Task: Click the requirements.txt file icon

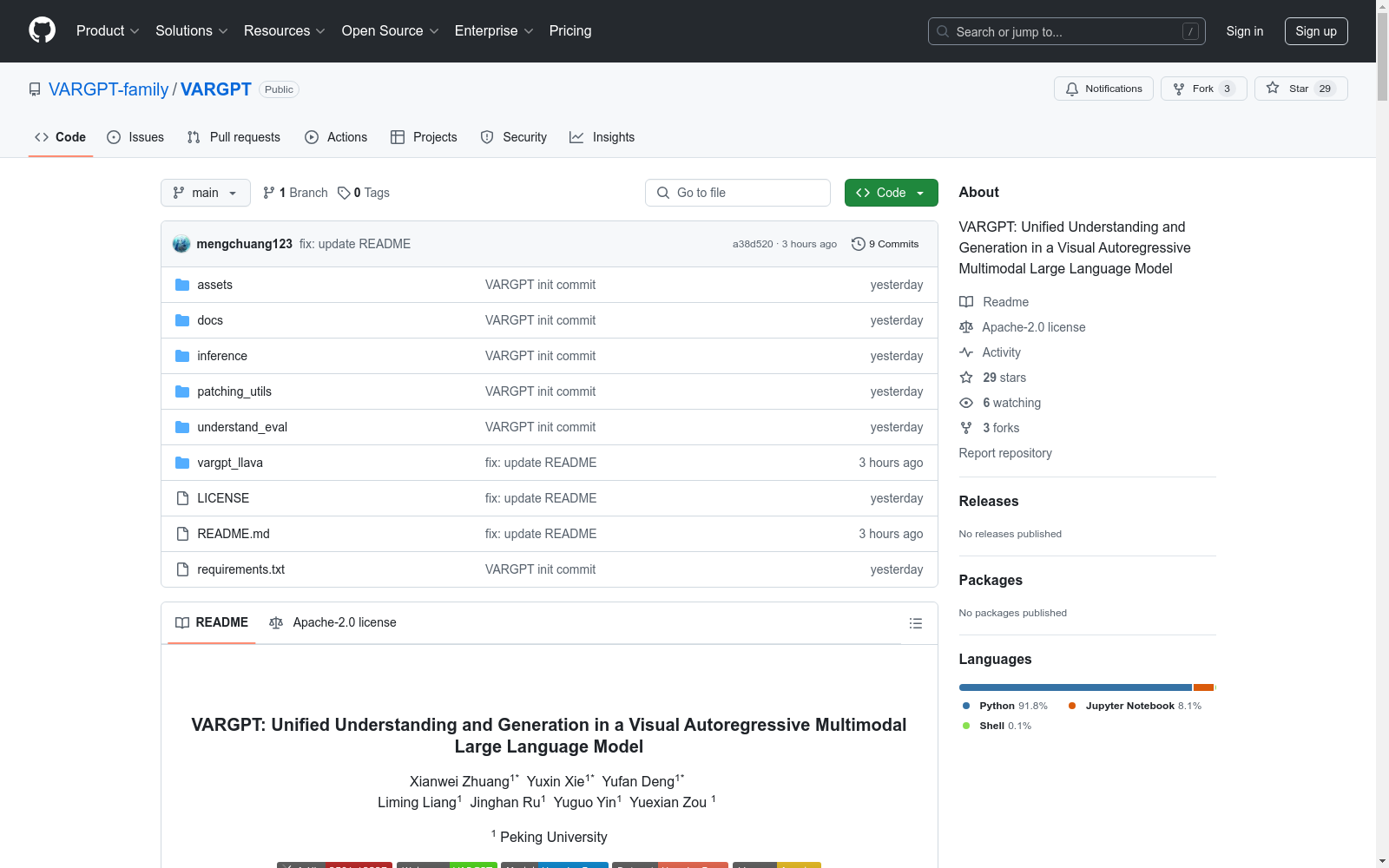Action: coord(182,569)
